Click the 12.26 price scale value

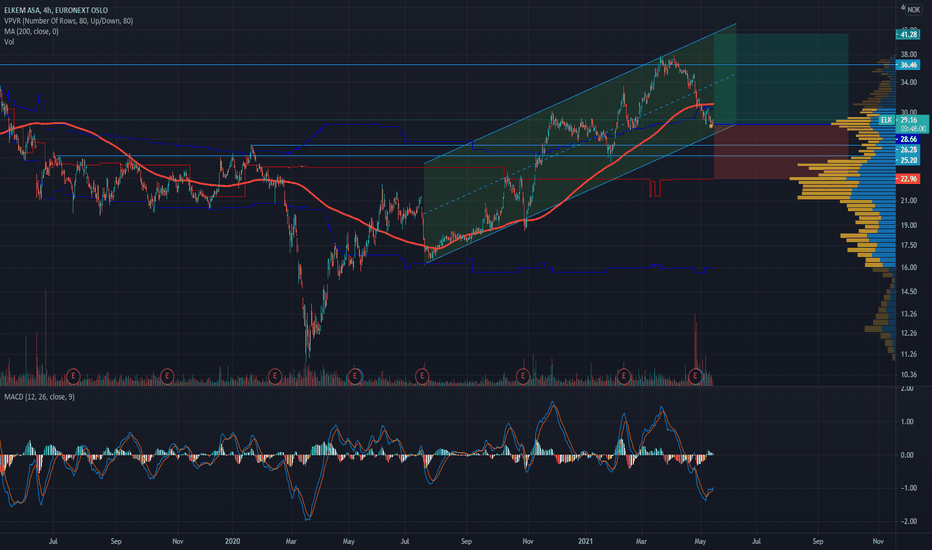[x=908, y=333]
